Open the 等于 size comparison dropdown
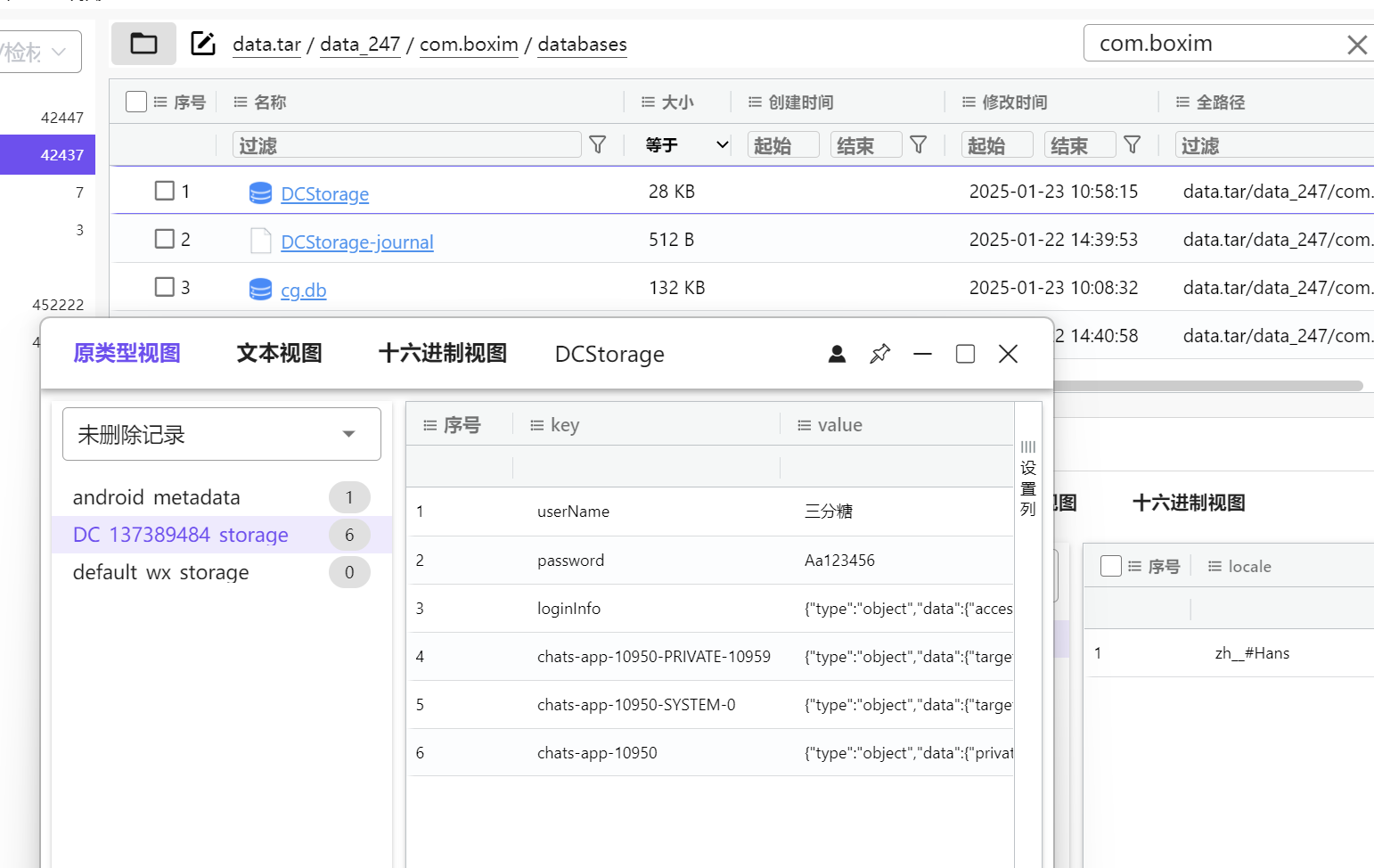The width and height of the screenshot is (1374, 868). 686,144
